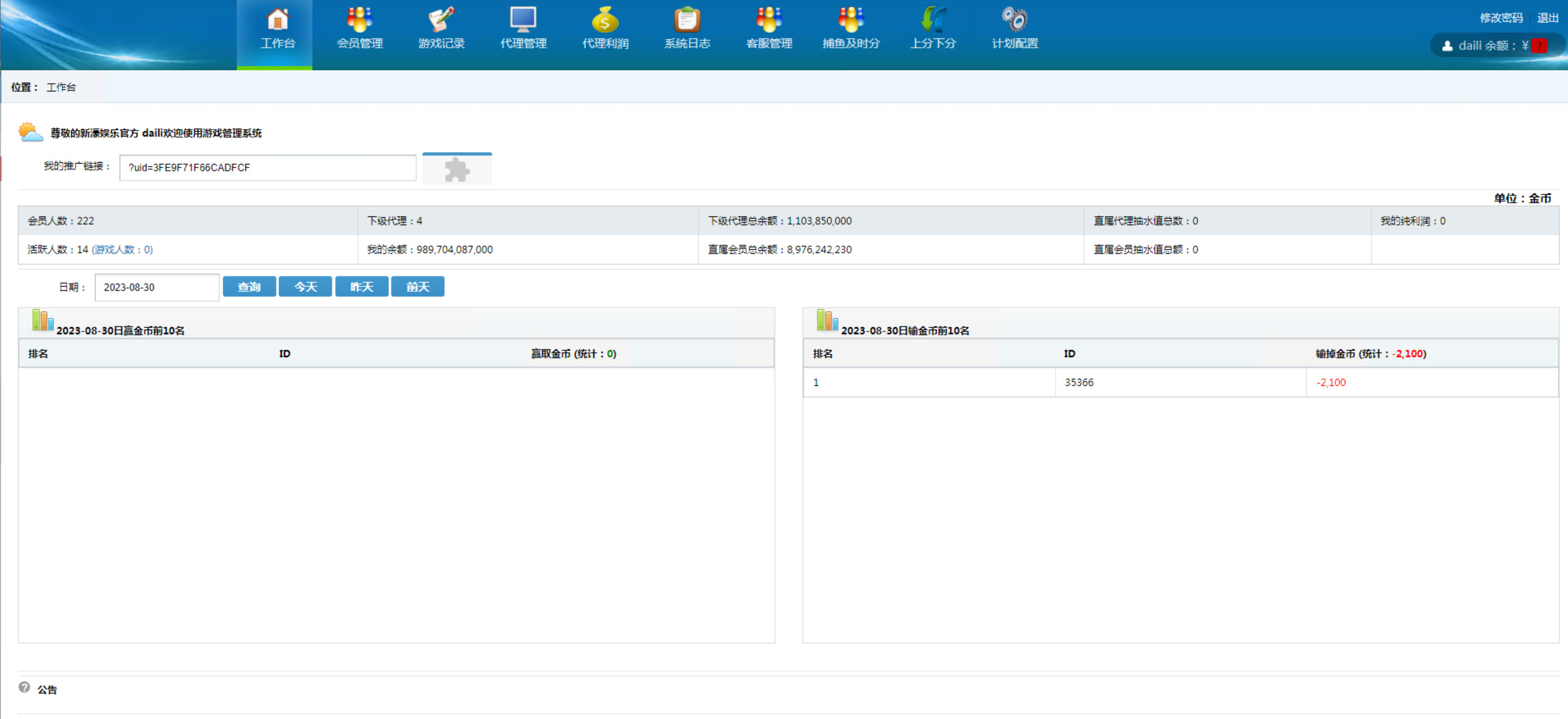Open 上分下分 arrows icon
The image size is (1568, 719).
(x=932, y=21)
